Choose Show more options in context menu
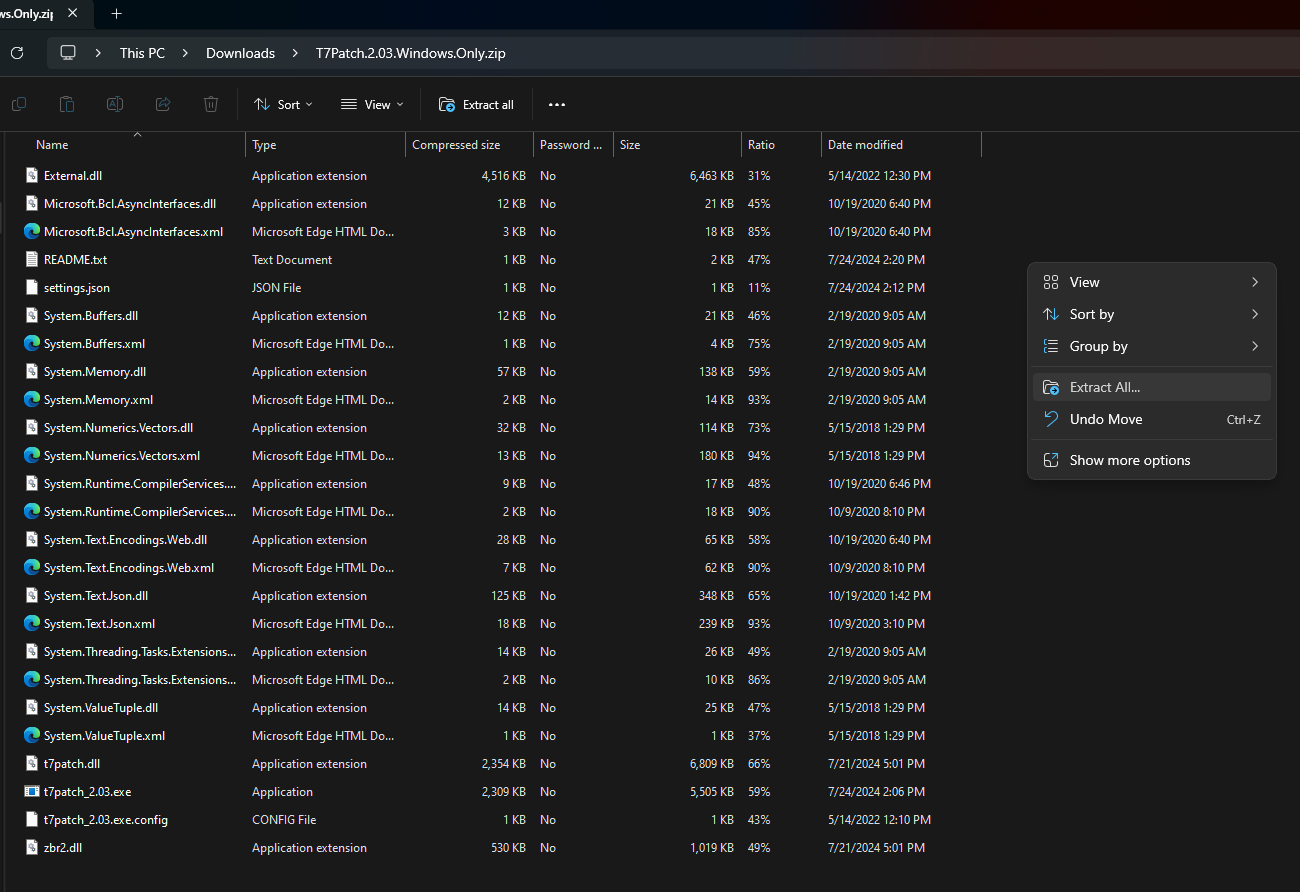The width and height of the screenshot is (1300, 892). (x=1151, y=460)
